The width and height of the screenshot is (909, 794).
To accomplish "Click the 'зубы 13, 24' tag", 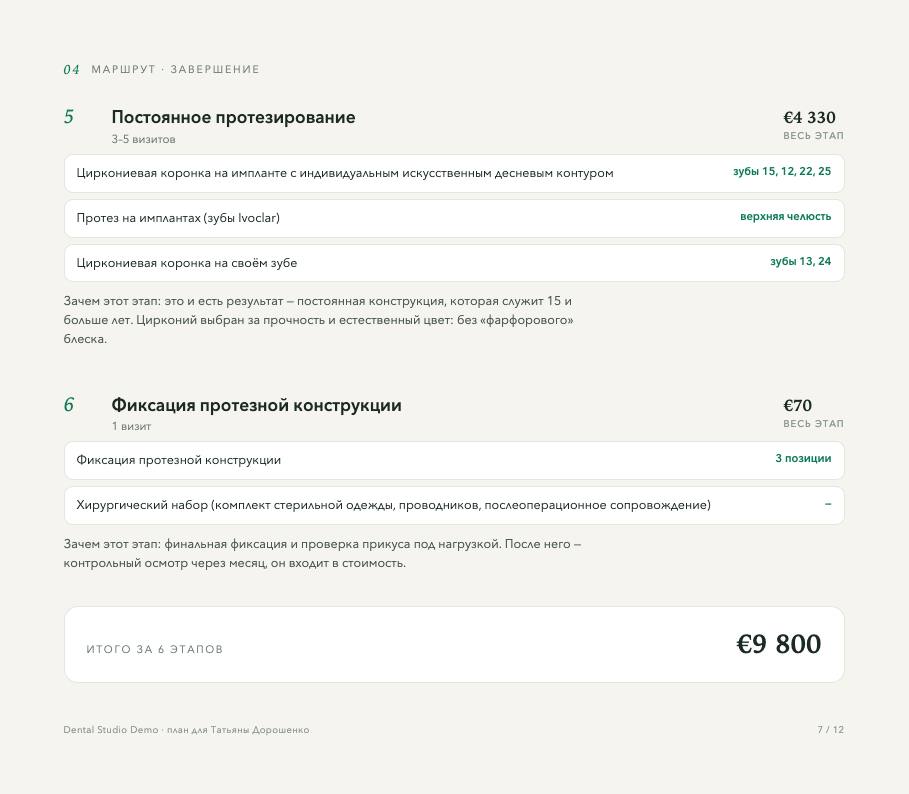I will (x=800, y=261).
